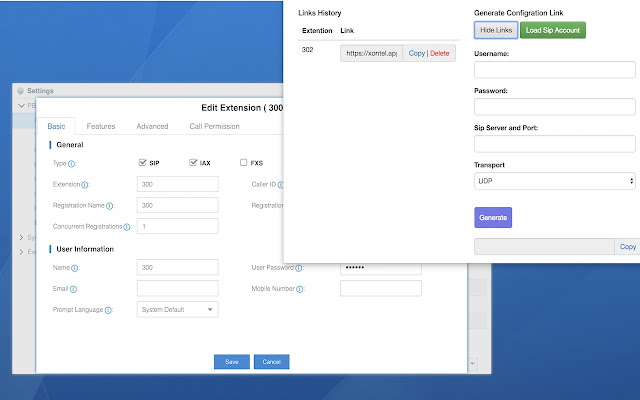Click the info icon next to Email
Screen dimensions: 640x400
73,289
